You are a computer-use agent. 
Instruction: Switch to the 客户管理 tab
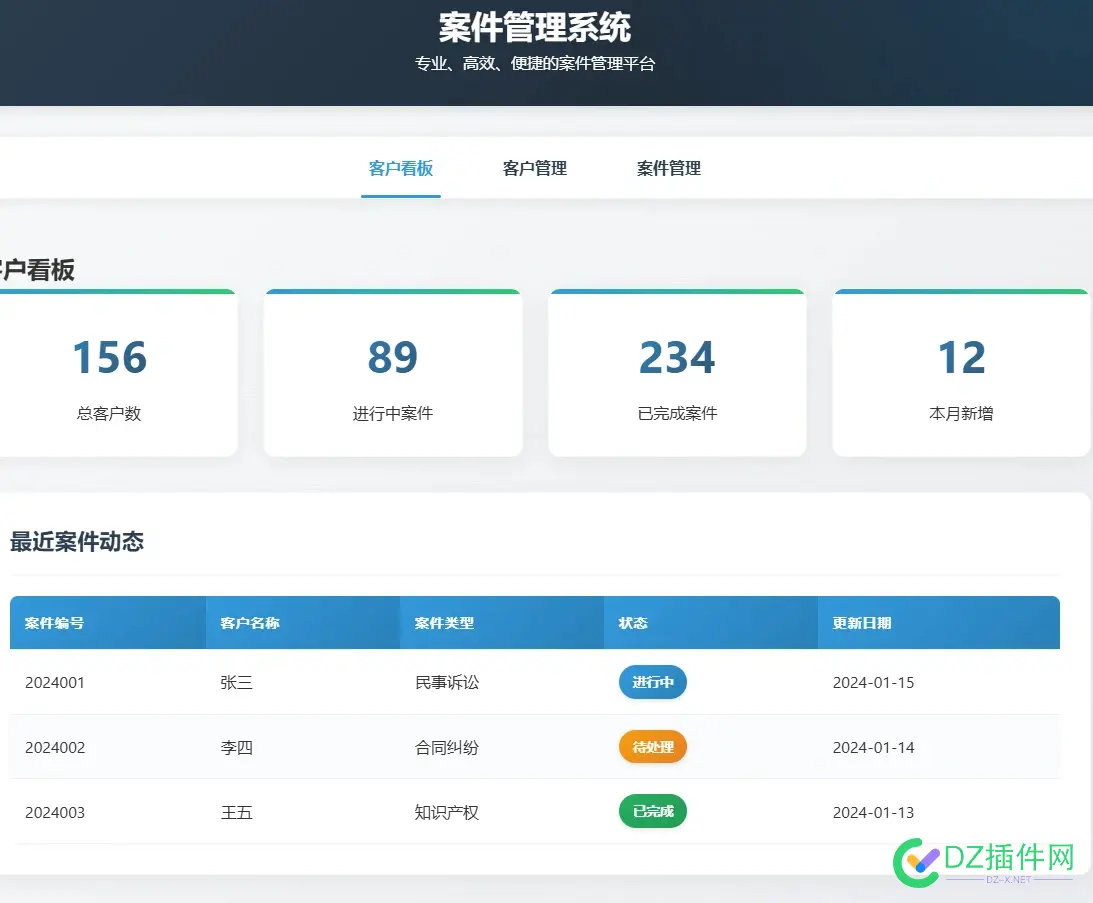[x=534, y=168]
